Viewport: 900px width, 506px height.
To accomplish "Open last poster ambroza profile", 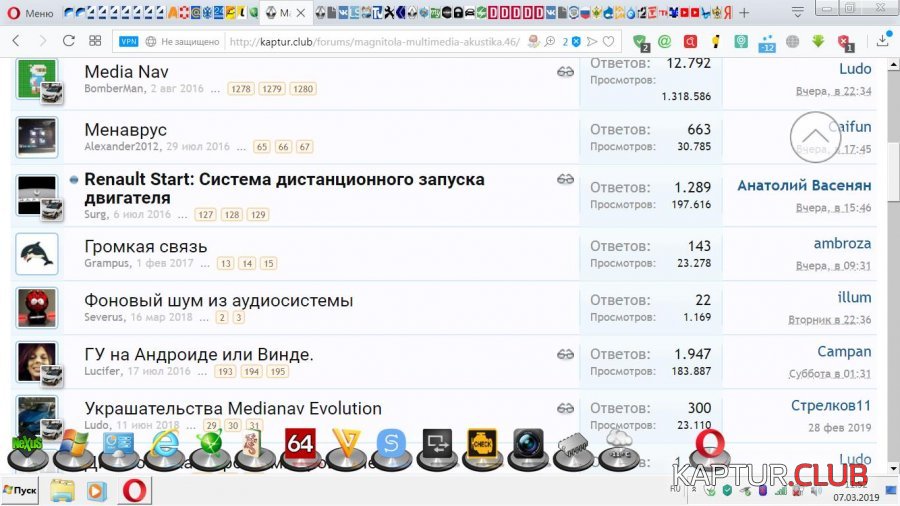I will tap(842, 244).
